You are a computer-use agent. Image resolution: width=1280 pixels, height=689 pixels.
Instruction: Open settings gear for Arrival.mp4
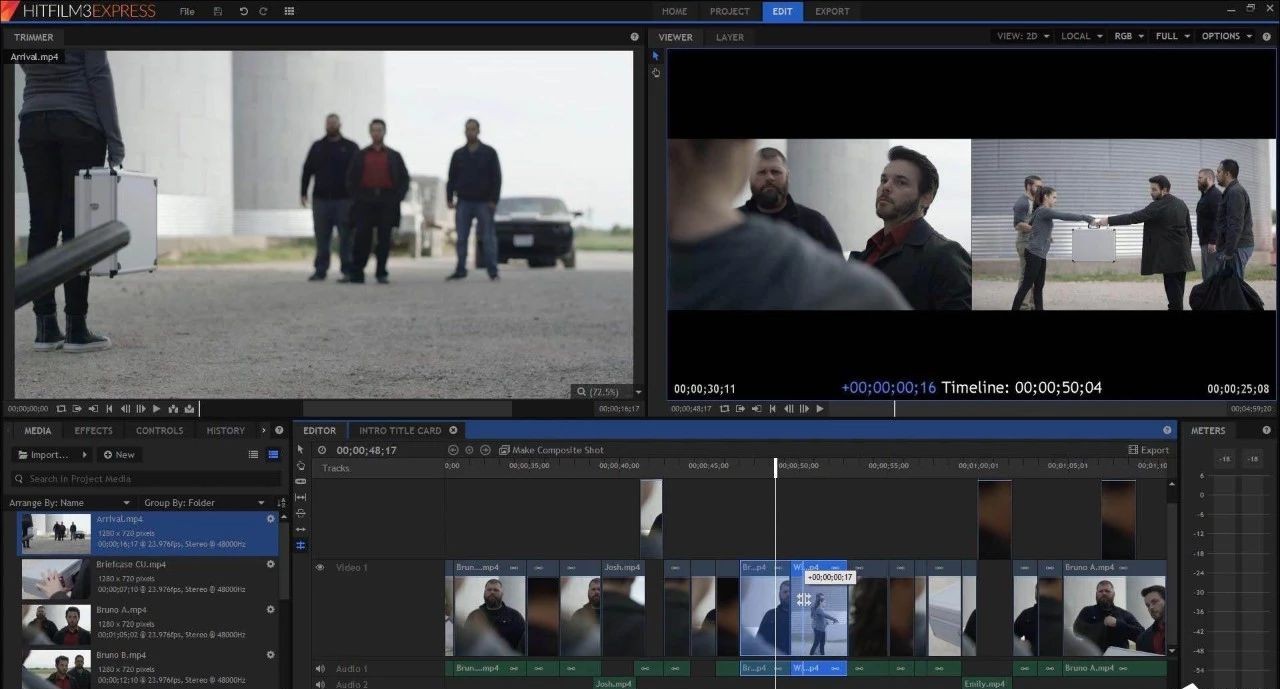pyautogui.click(x=270, y=520)
